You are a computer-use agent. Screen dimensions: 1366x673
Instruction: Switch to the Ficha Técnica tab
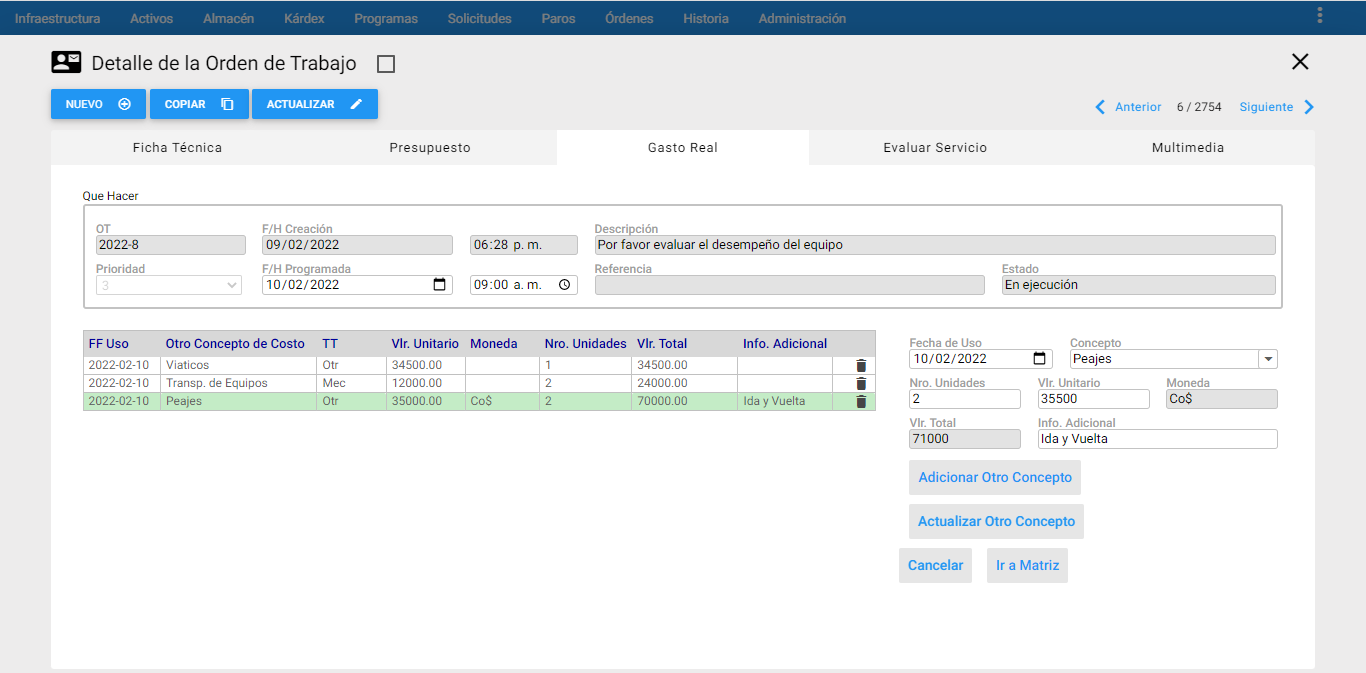178,147
